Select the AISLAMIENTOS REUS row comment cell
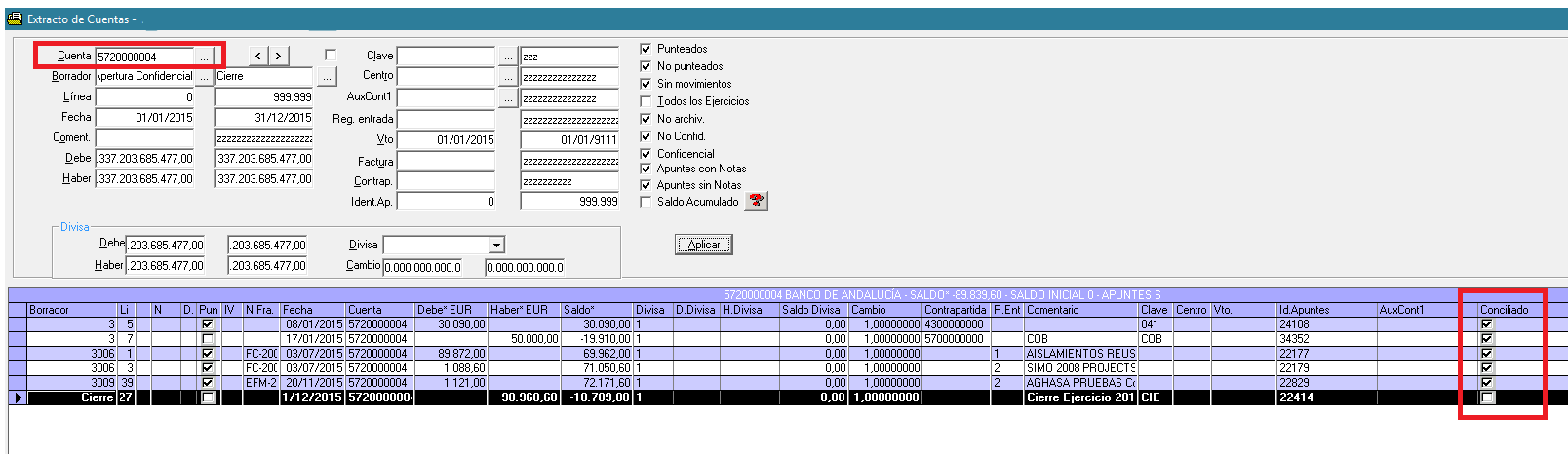1568x454 pixels. click(1080, 354)
